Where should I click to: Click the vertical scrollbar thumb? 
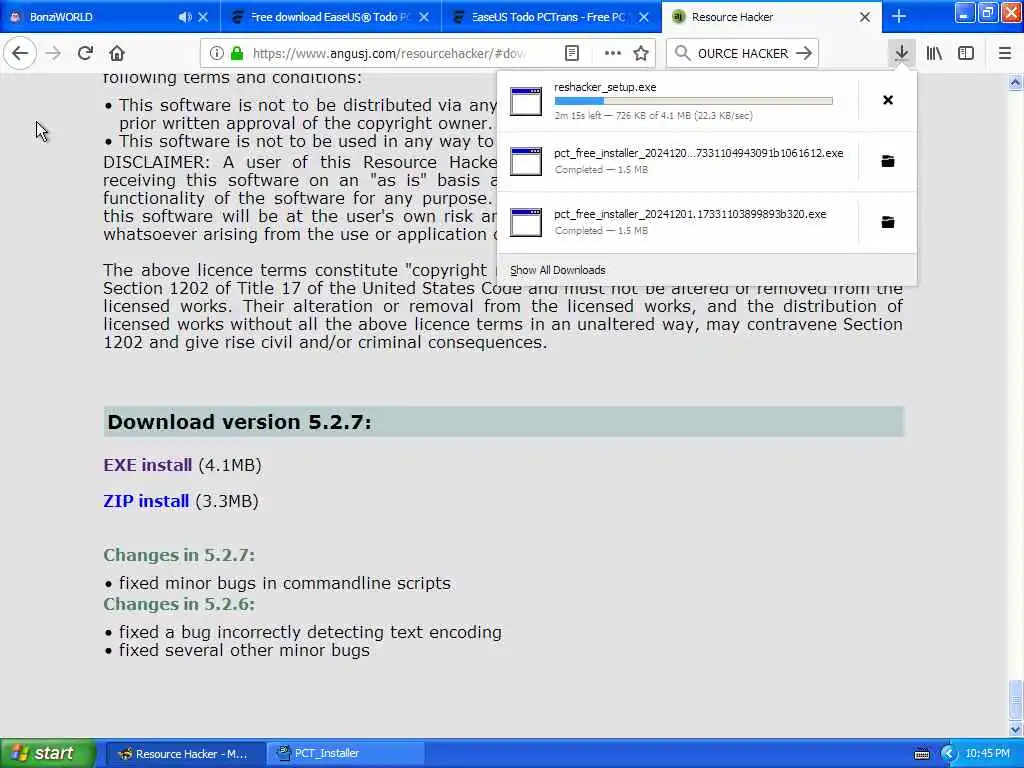(1015, 700)
